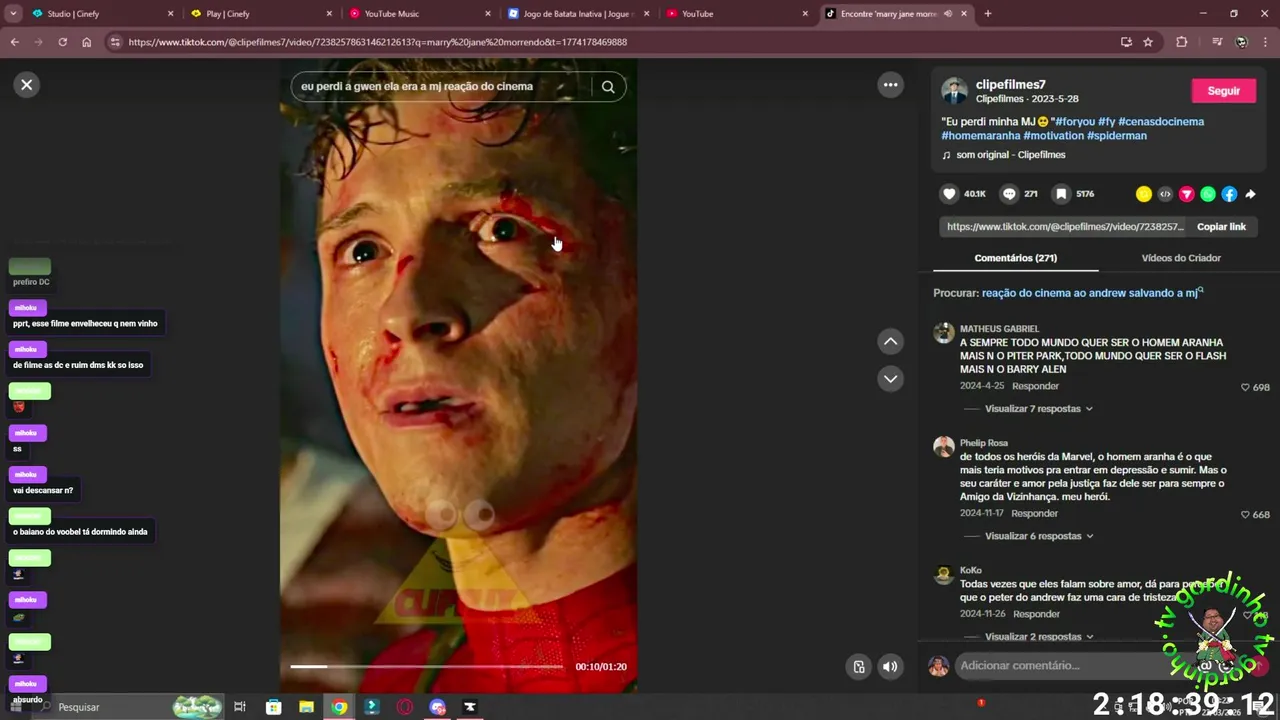1280x720 pixels.
Task: Open File Explorer from taskbar
Action: 307,707
